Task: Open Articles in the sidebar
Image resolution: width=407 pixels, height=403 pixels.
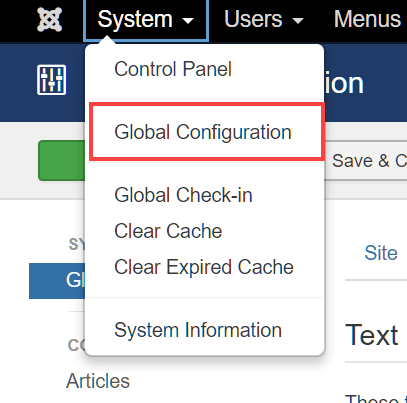Action: tap(98, 381)
